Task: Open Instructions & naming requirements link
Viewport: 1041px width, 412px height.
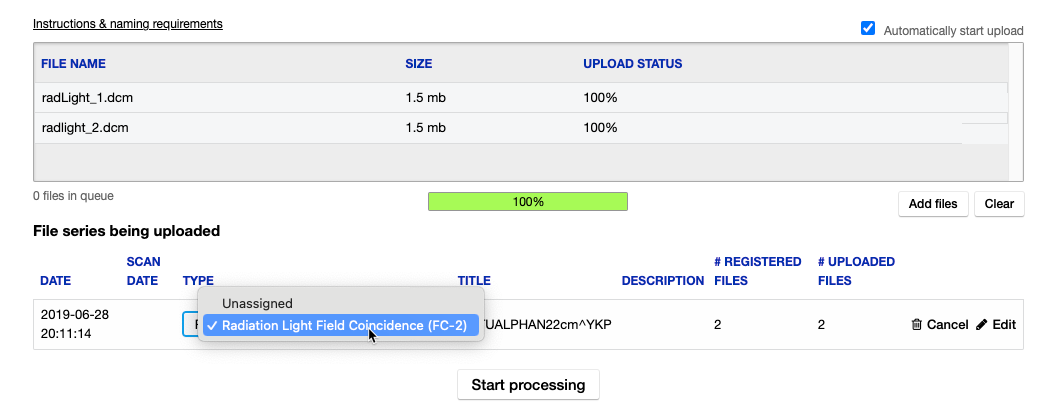Action: [128, 23]
